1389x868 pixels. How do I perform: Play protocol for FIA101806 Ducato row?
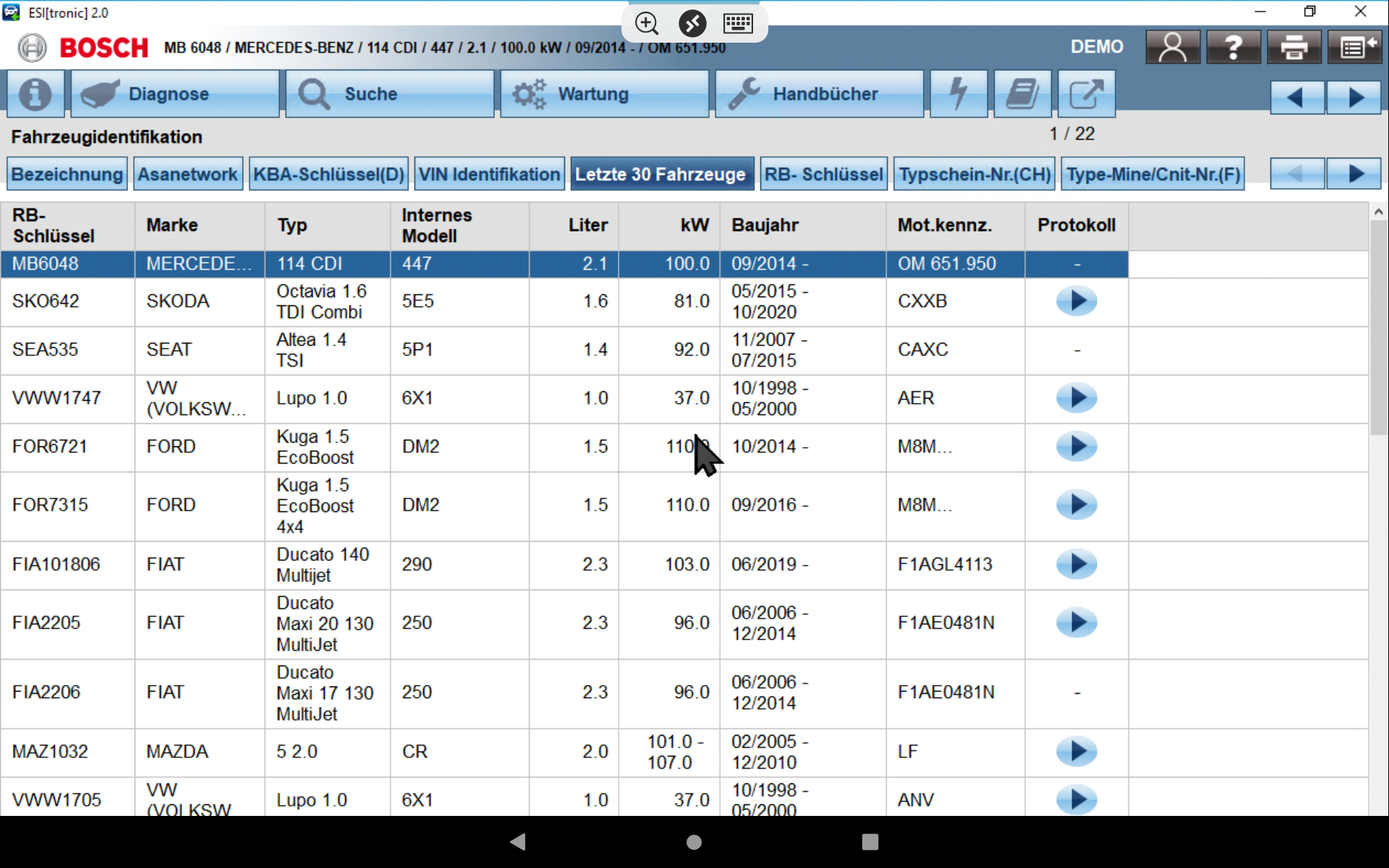[1076, 565]
